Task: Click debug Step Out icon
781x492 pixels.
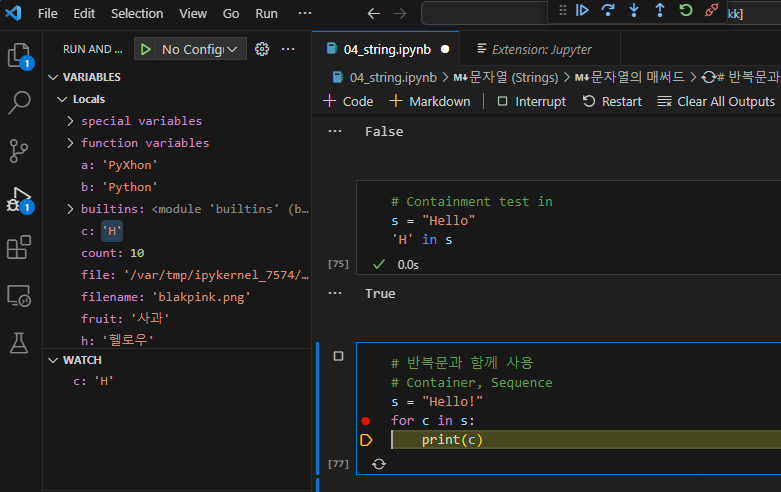Action: pos(659,10)
